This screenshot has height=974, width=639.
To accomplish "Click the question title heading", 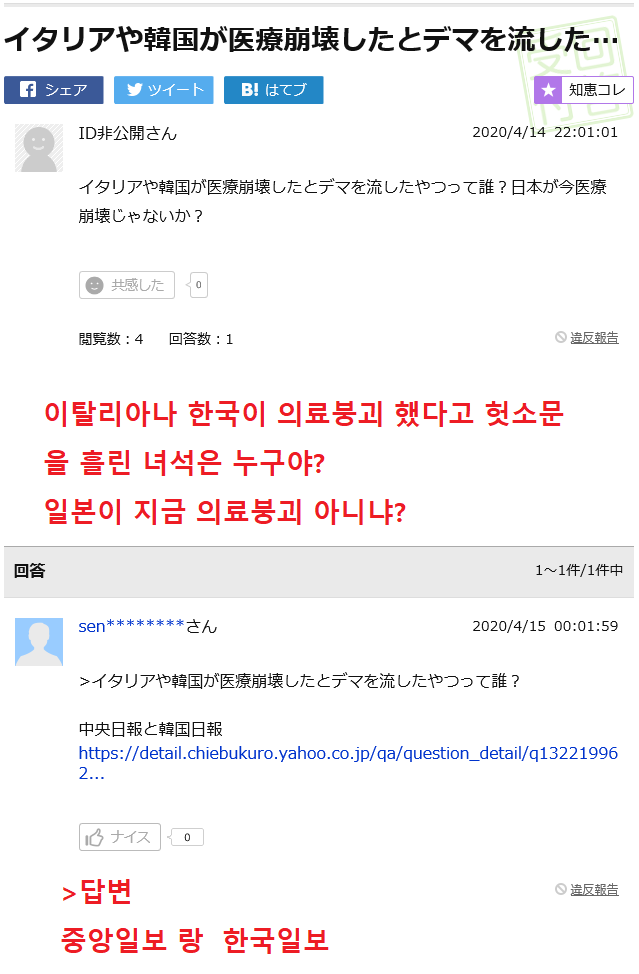I will (310, 40).
